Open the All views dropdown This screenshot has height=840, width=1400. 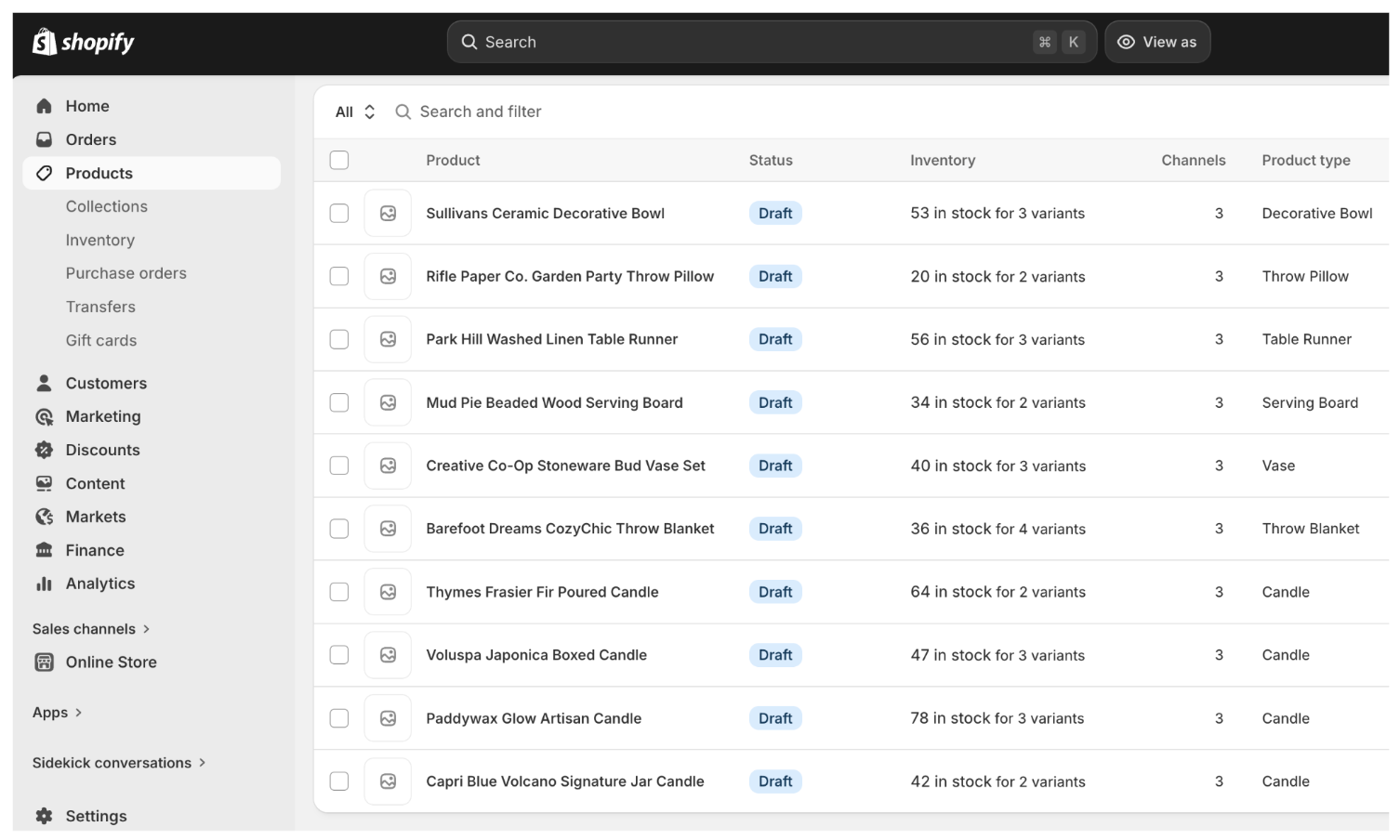pyautogui.click(x=355, y=112)
